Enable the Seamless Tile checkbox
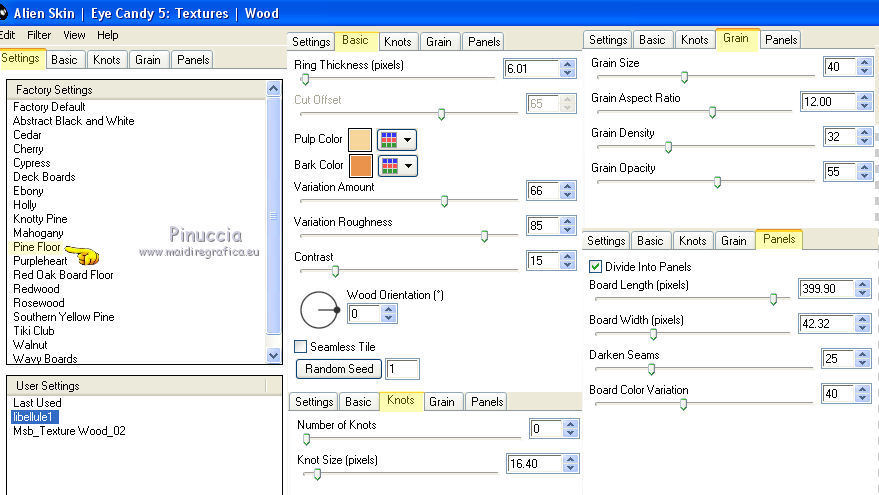 [300, 346]
